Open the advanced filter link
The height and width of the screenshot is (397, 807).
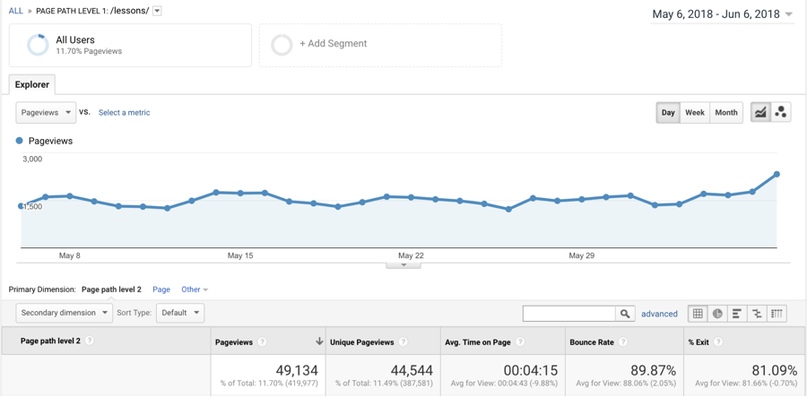coord(659,313)
